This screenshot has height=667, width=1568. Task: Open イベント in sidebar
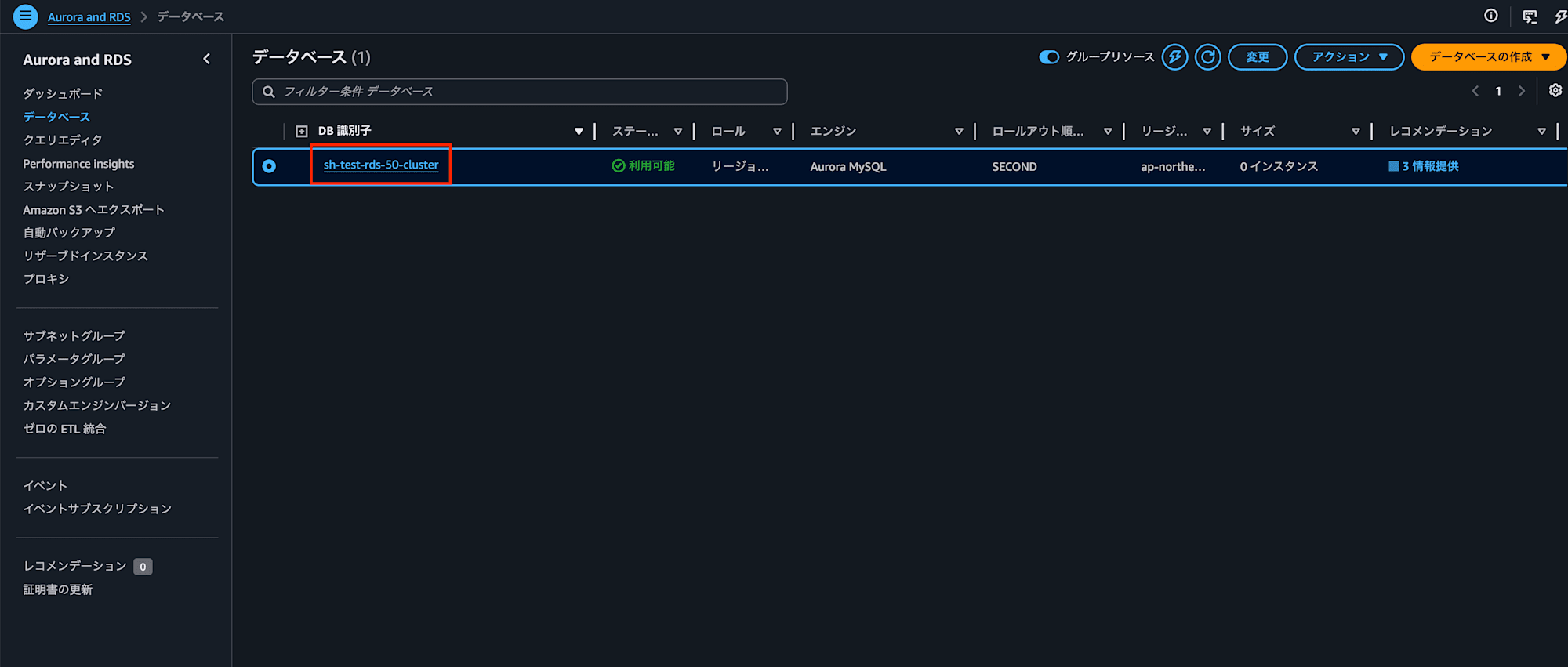[45, 486]
